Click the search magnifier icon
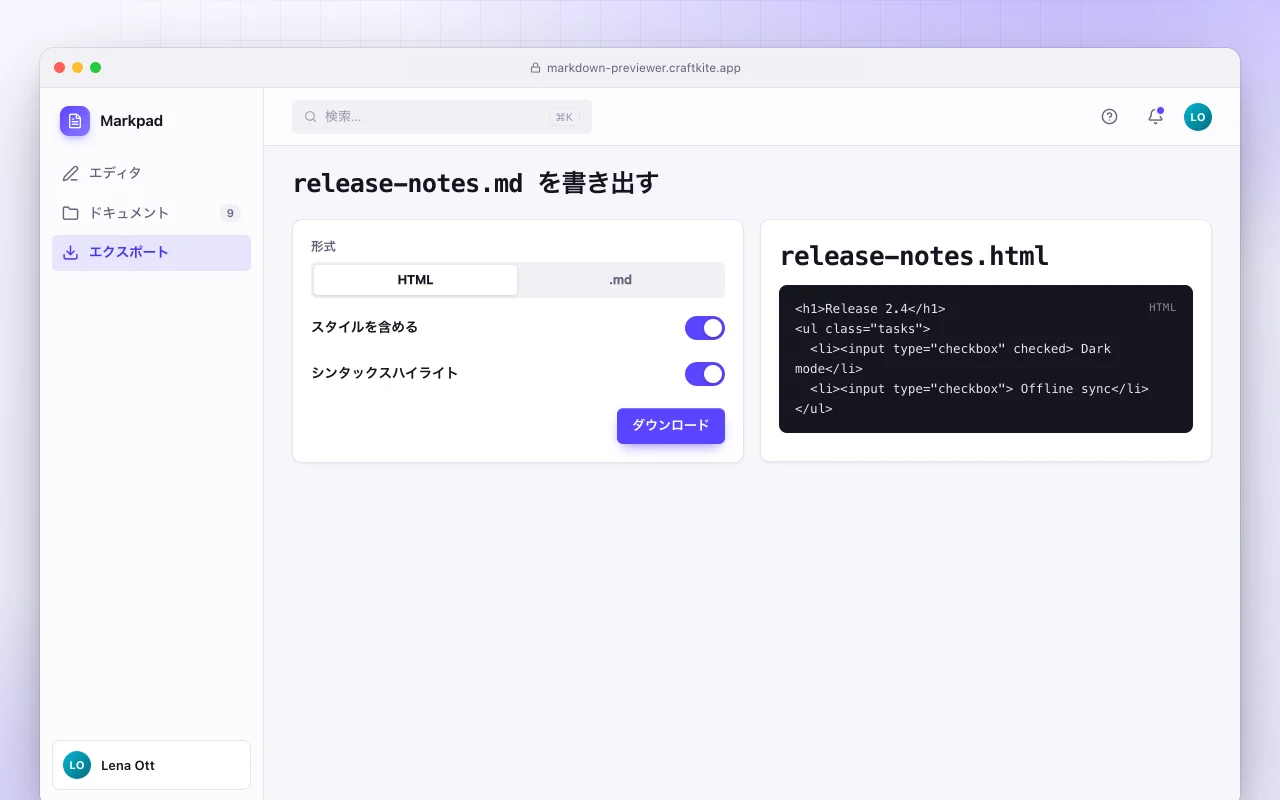Viewport: 1280px width, 800px height. pos(311,117)
